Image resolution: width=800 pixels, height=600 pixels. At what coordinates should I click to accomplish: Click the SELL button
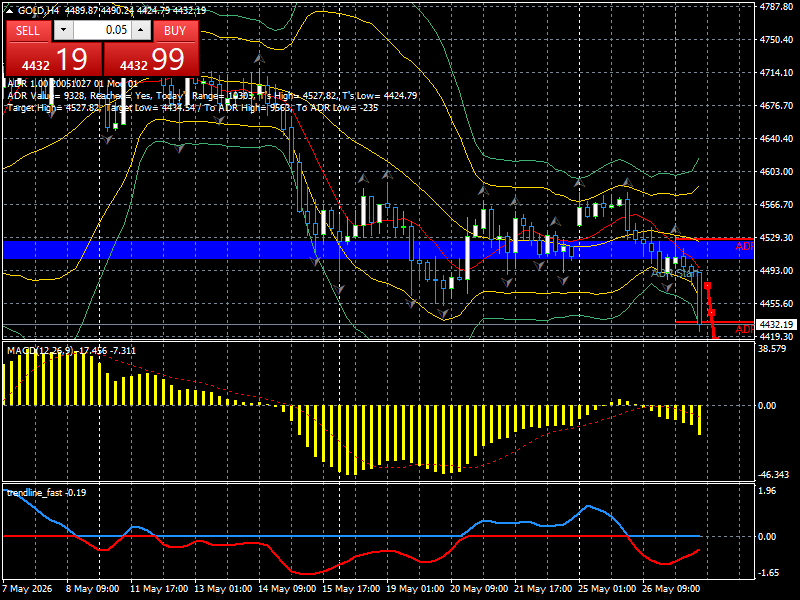[28, 31]
